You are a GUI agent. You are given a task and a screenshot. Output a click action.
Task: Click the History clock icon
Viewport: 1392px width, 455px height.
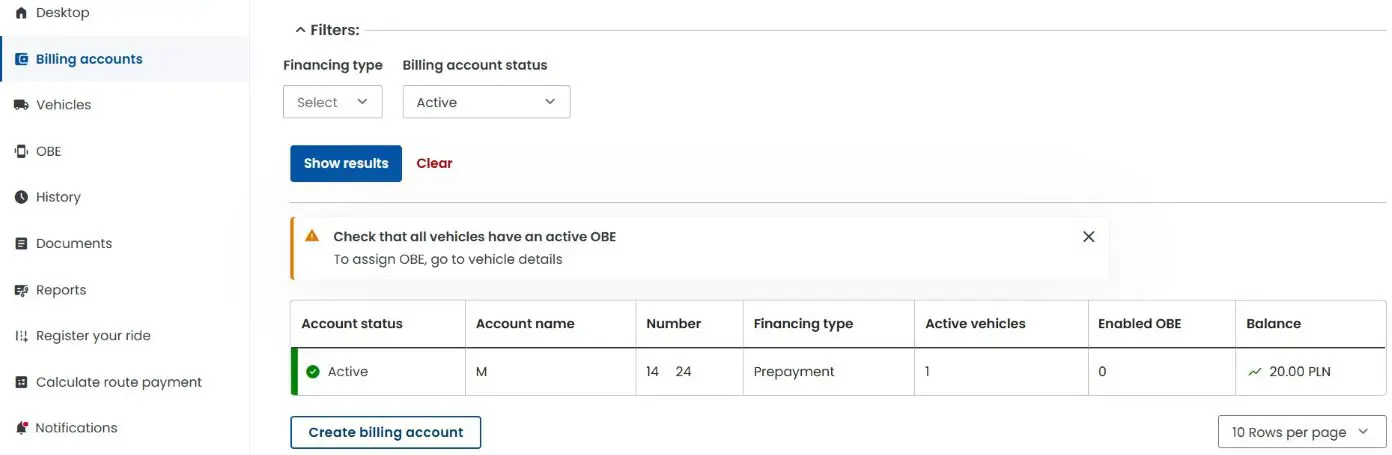tap(21, 197)
